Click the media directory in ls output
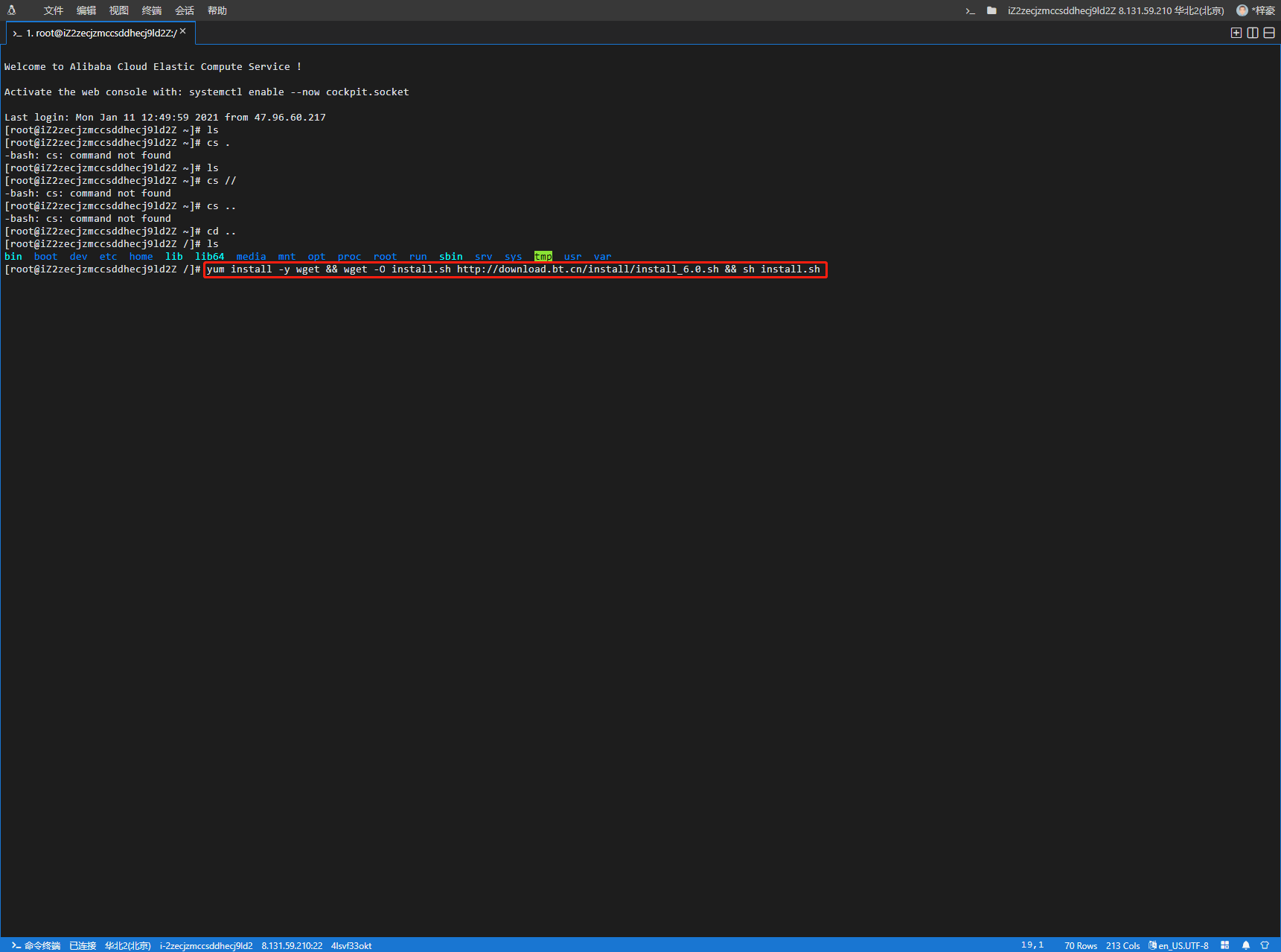The height and width of the screenshot is (952, 1281). 252,256
